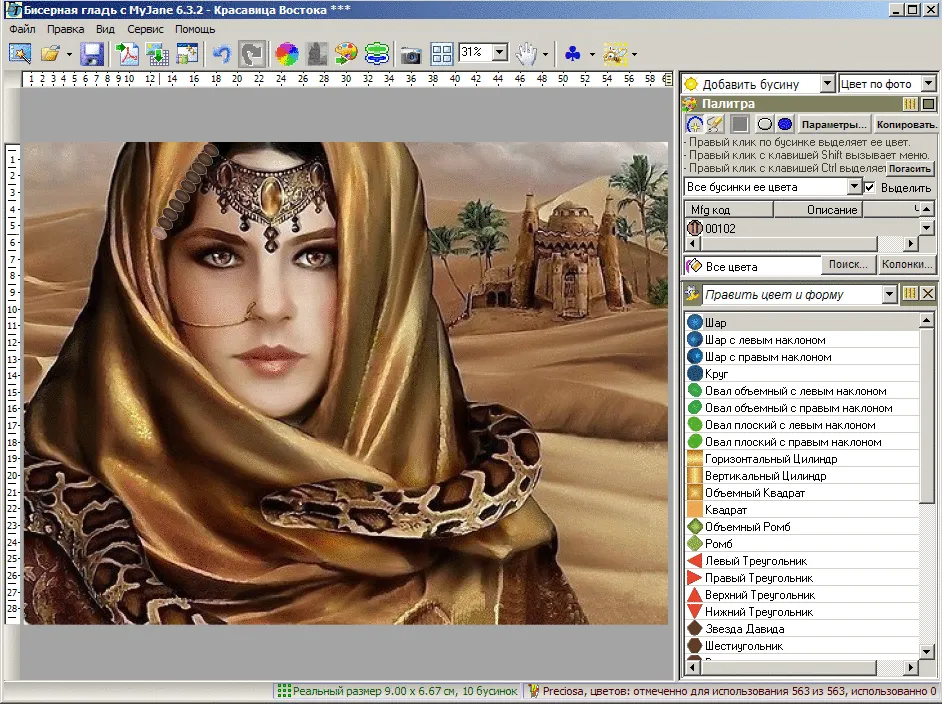The width and height of the screenshot is (942, 704).
Task: Click the shape list's scroll-down arrow
Action: 926,651
